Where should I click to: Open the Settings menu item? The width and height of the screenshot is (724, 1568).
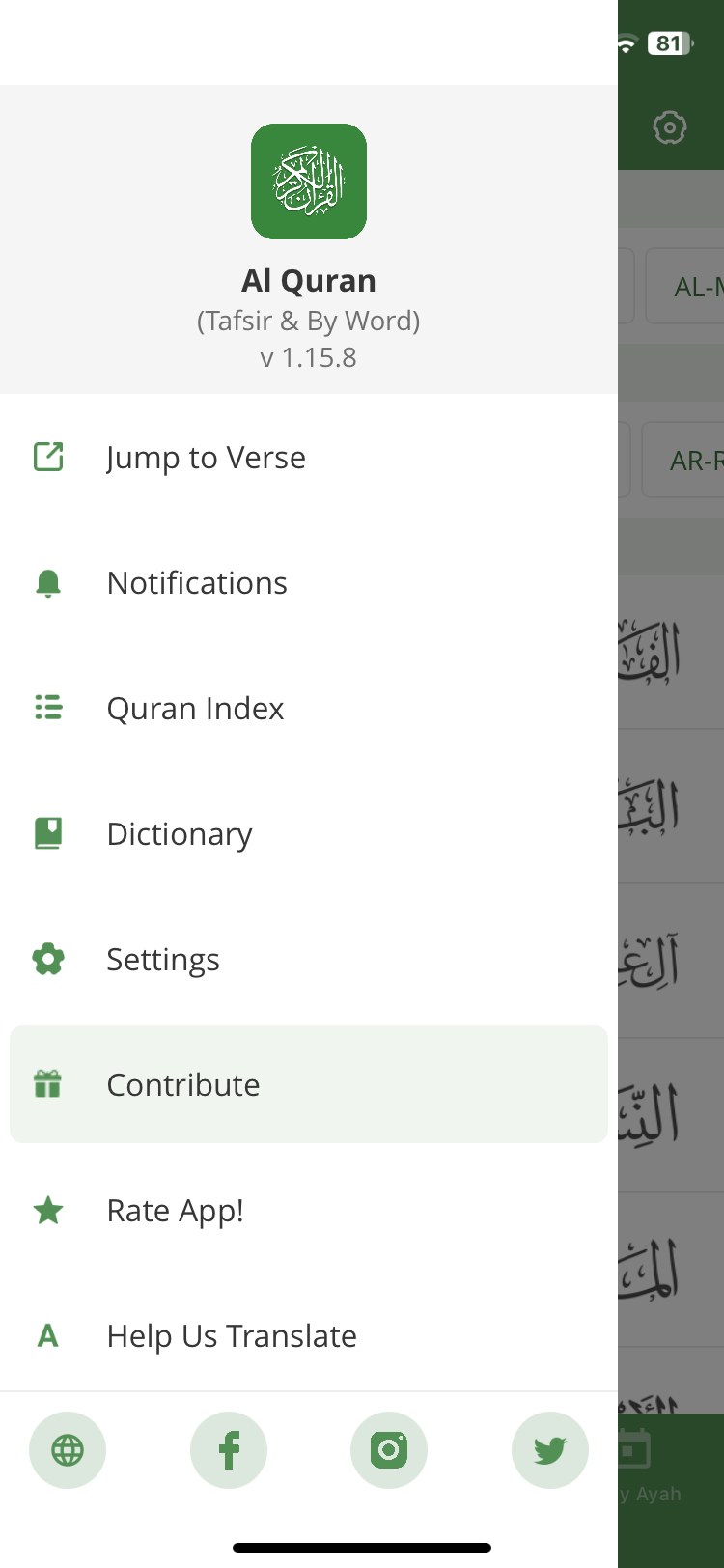tap(309, 959)
